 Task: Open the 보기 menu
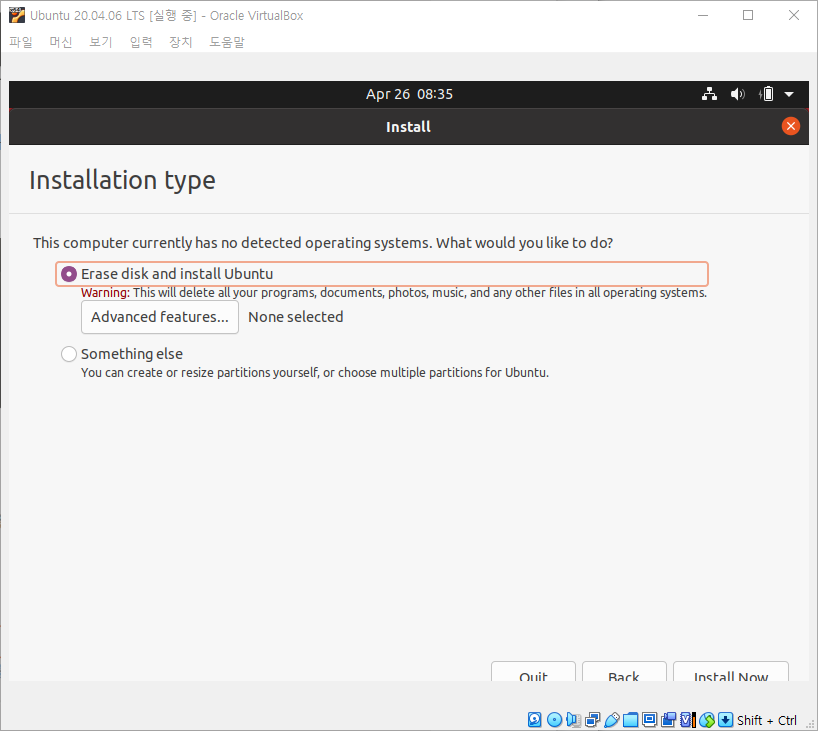point(101,42)
